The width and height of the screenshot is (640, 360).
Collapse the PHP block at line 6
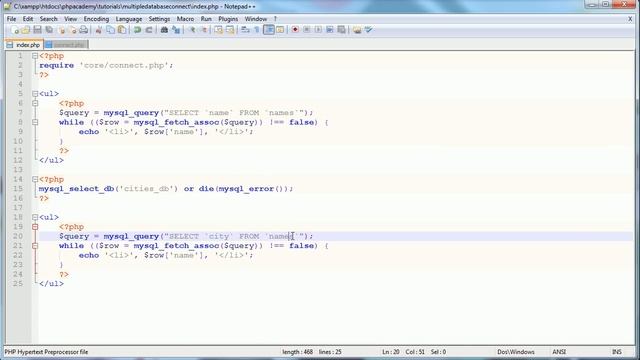(x=35, y=103)
